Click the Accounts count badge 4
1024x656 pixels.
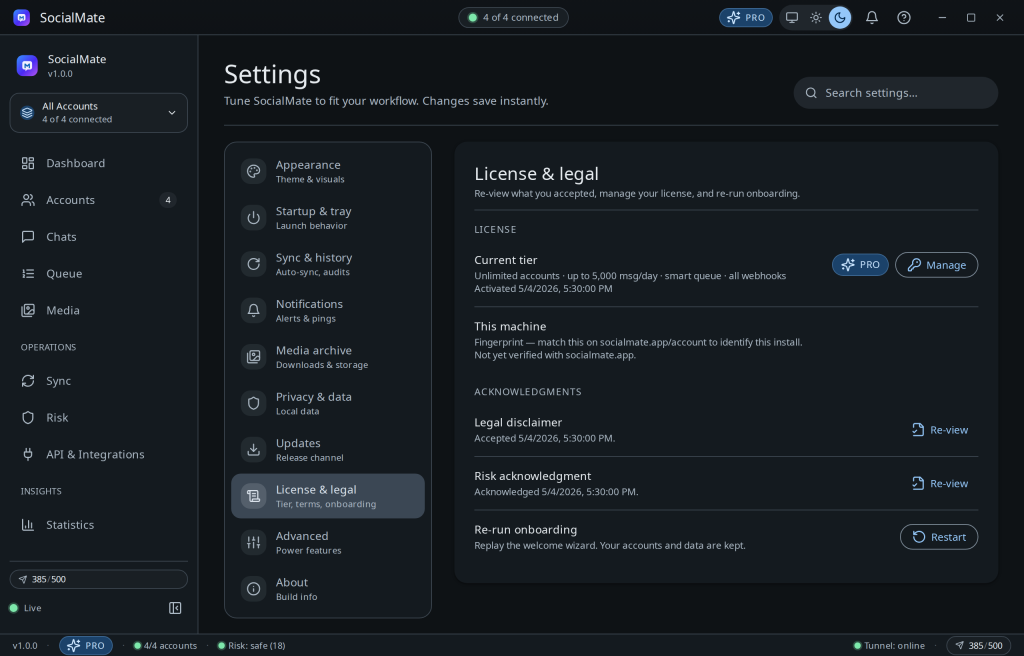pyautogui.click(x=168, y=200)
